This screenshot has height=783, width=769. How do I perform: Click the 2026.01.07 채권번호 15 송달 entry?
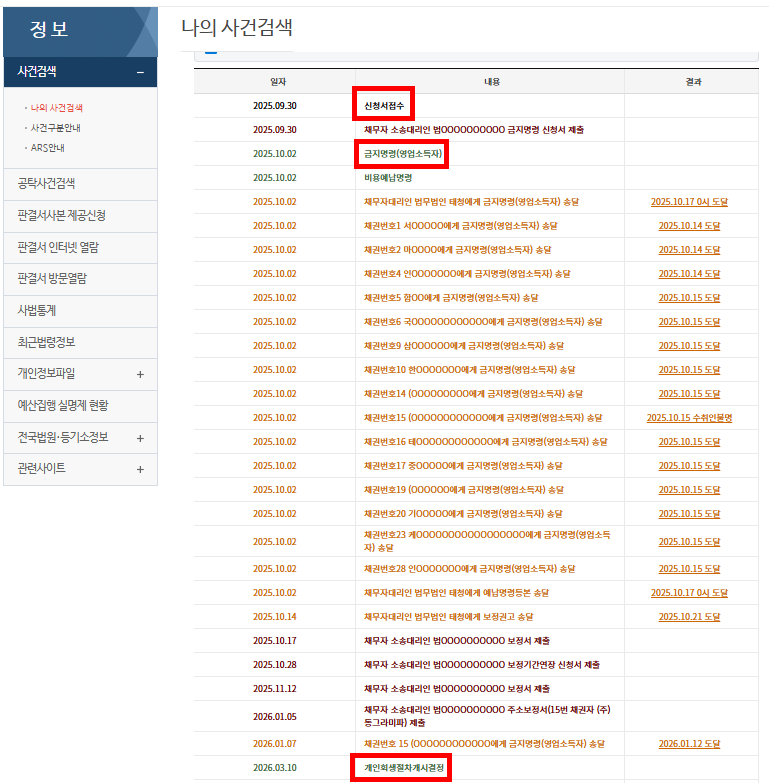tap(484, 744)
